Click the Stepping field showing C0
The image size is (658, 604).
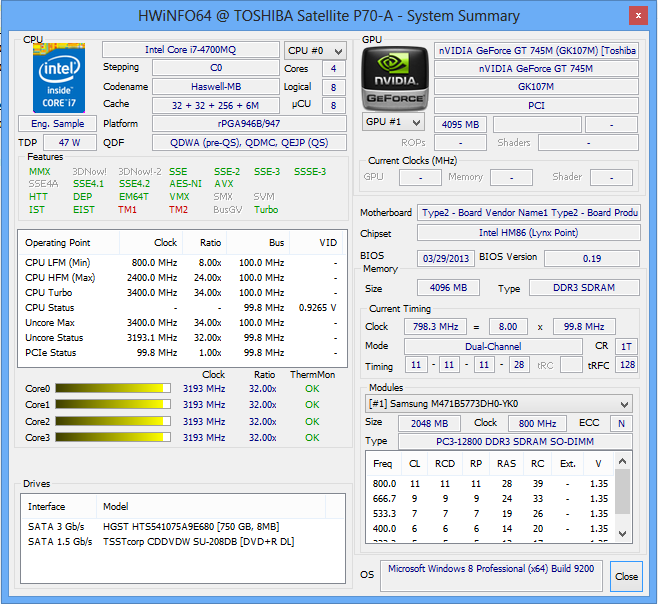pos(216,68)
